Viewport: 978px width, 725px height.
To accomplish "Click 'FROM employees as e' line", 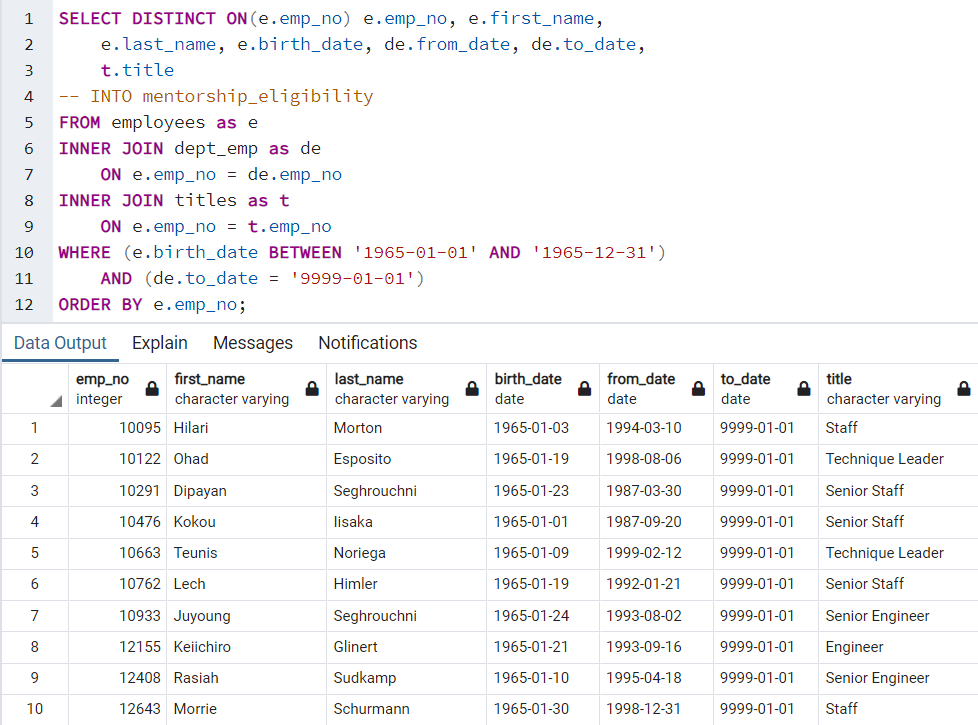I will [x=158, y=122].
